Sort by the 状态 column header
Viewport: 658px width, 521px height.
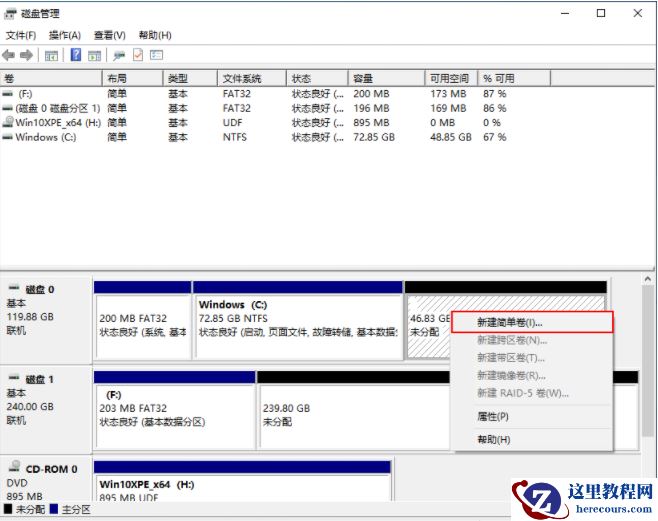317,78
